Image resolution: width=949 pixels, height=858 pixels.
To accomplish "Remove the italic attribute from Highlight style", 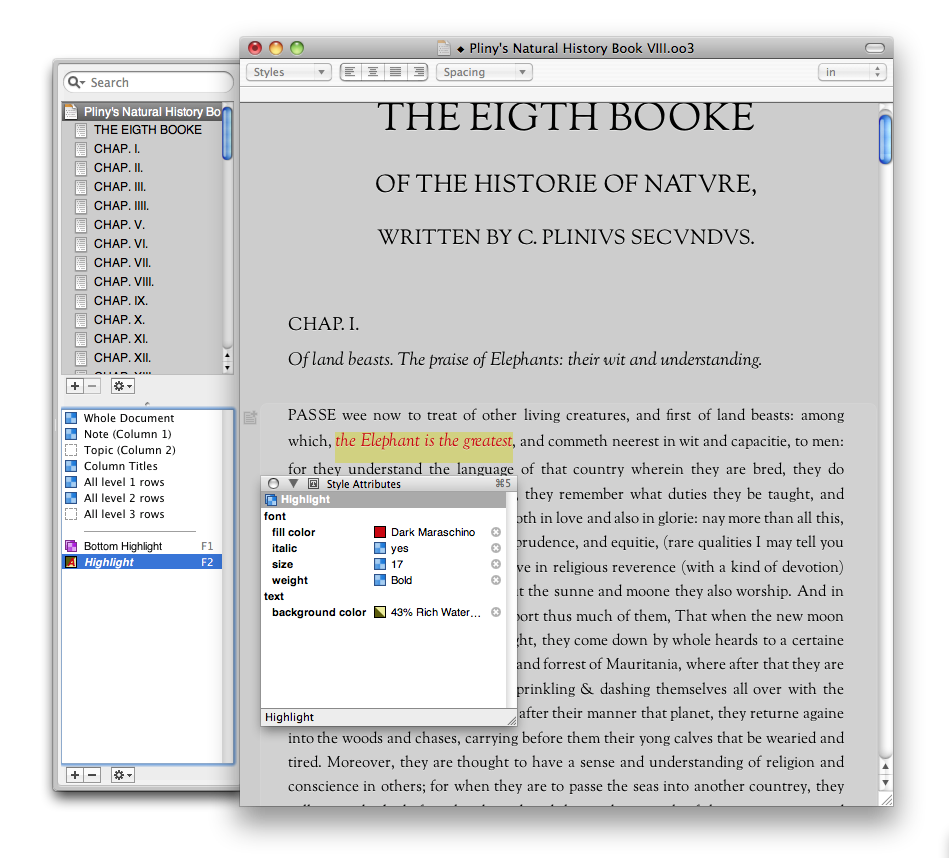I will coord(495,549).
